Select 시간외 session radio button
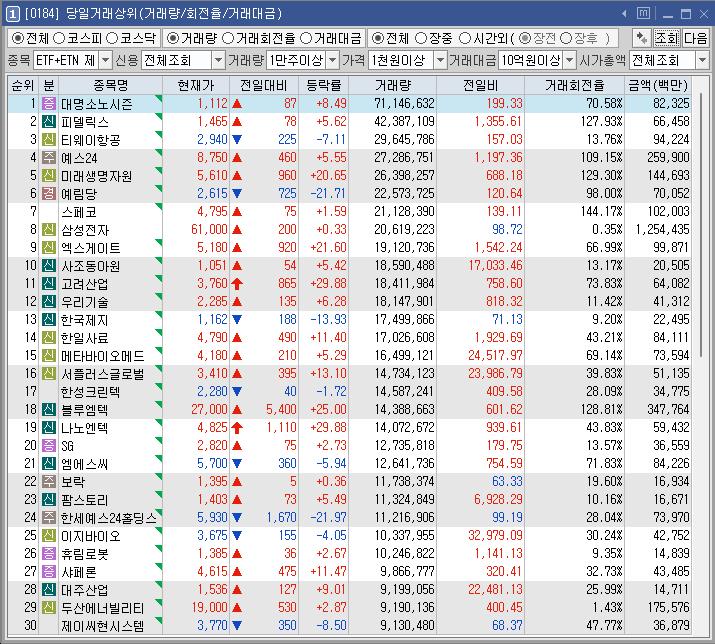 [x=464, y=38]
